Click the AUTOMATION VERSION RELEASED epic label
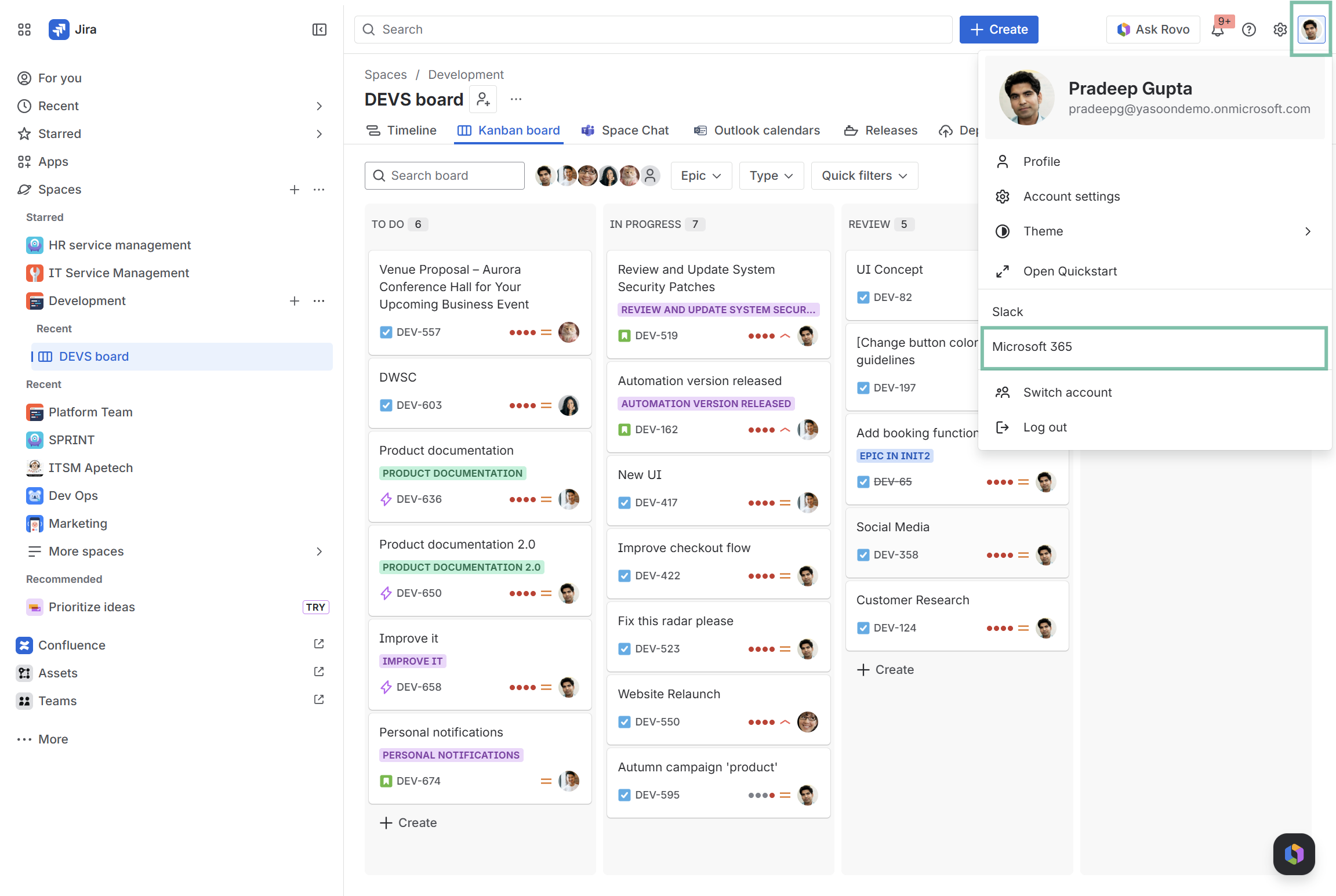 click(706, 404)
